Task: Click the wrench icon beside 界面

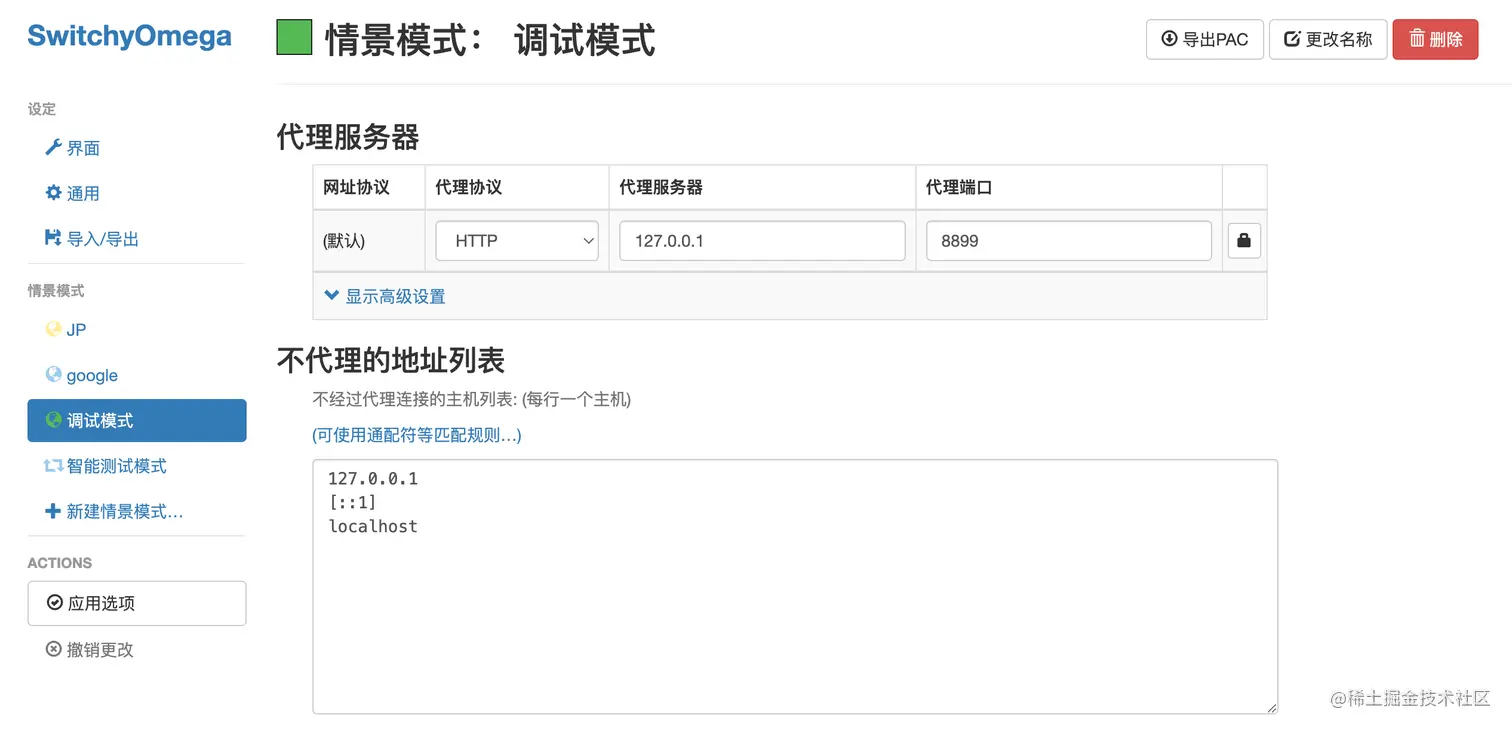Action: pos(54,148)
